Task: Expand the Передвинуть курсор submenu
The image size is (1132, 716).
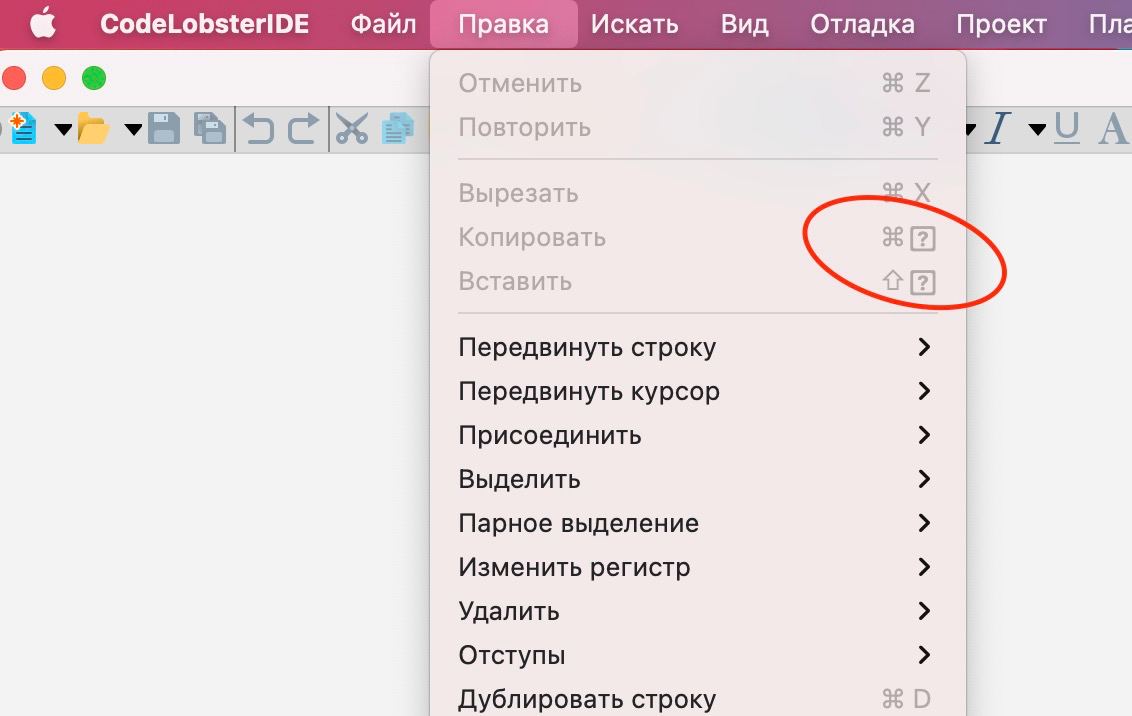Action: (697, 391)
